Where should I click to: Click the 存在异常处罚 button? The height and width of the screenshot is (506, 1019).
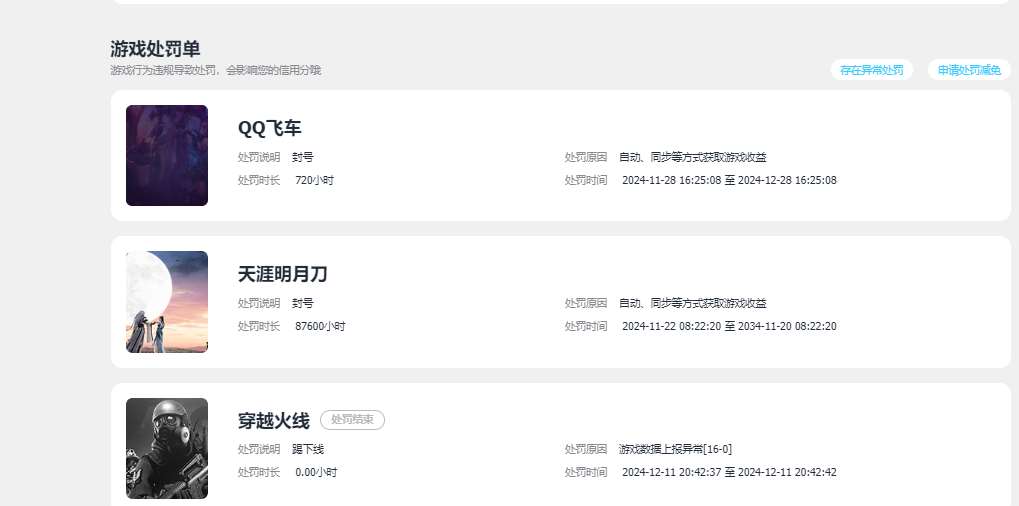(871, 70)
